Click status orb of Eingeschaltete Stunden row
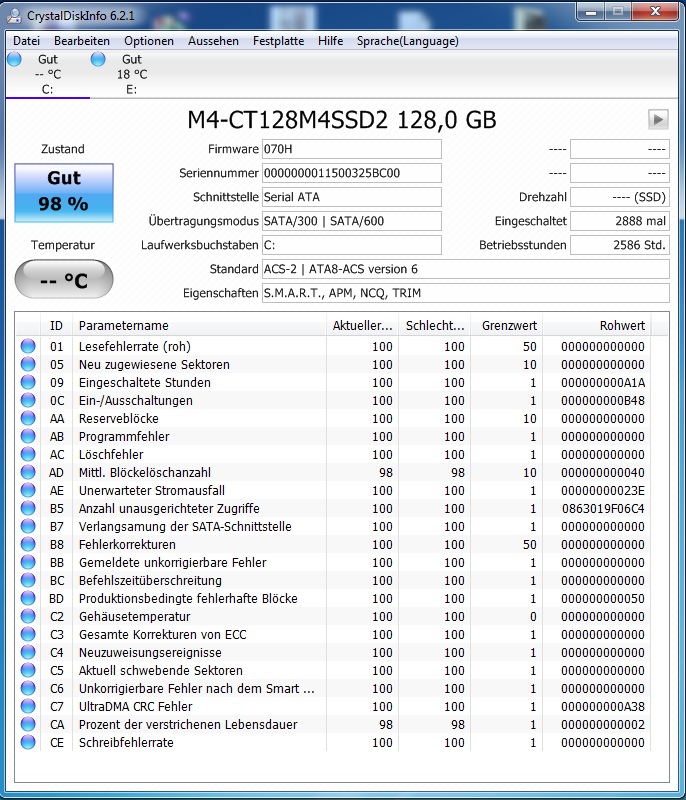This screenshot has width=686, height=800. pos(28,382)
